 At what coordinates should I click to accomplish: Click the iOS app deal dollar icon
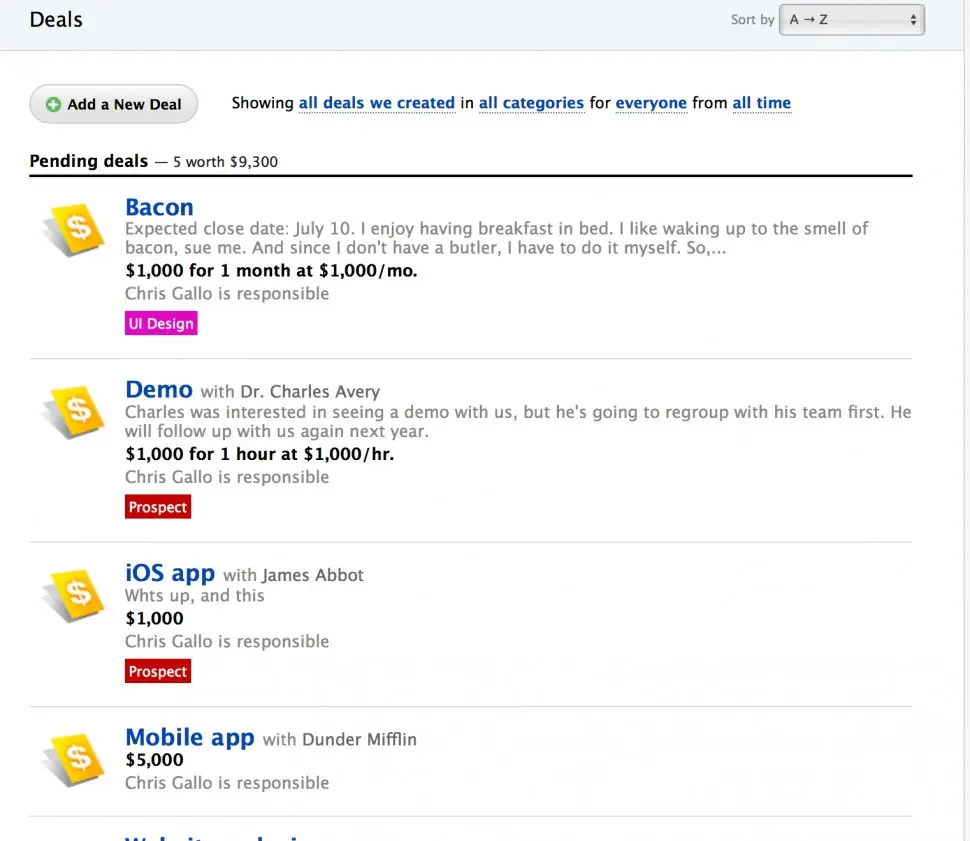tap(74, 594)
